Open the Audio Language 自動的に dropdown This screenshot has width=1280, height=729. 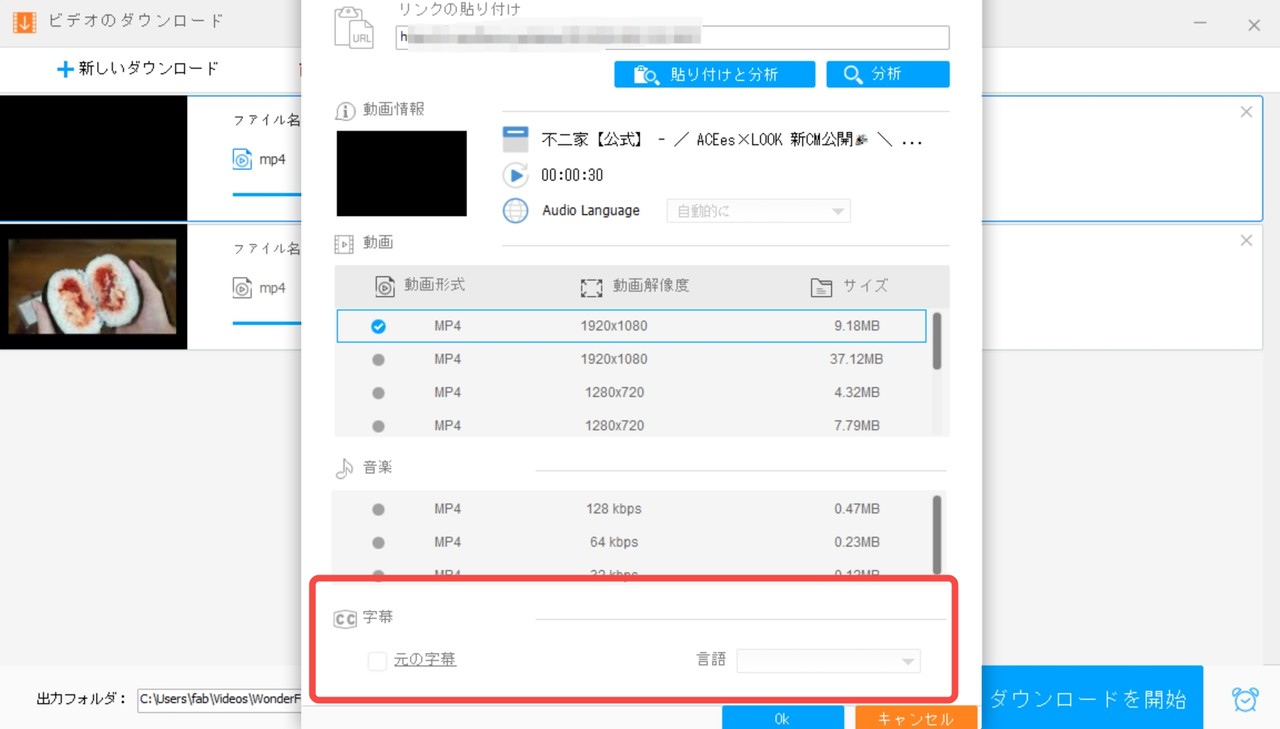click(758, 210)
